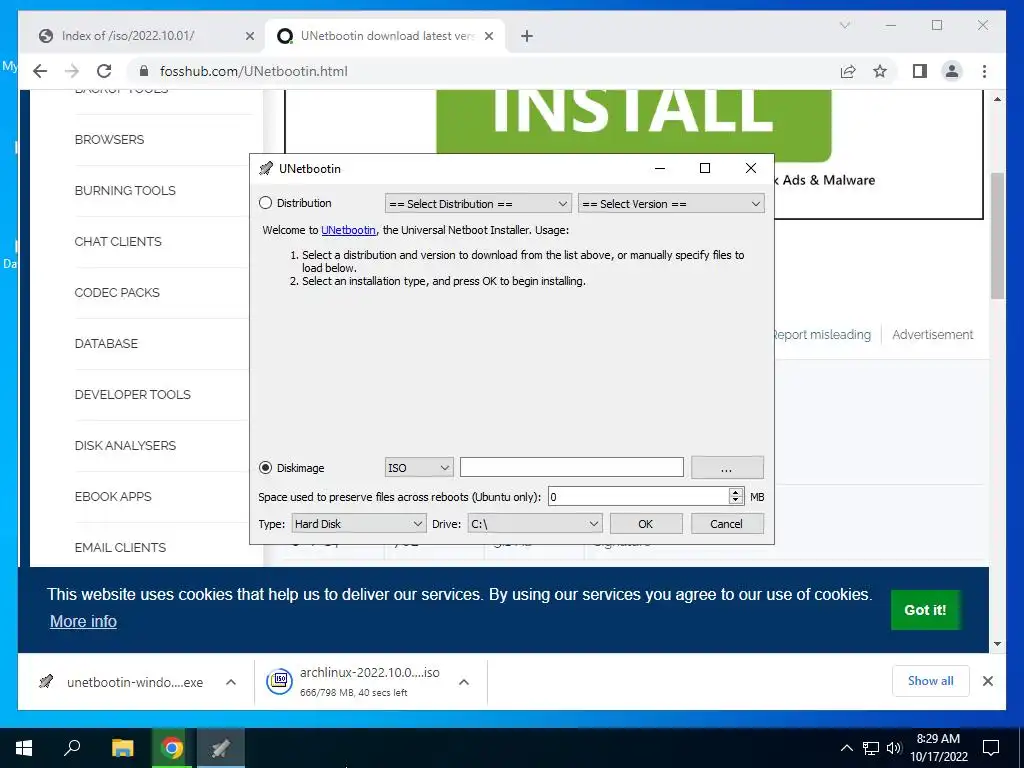1024x768 pixels.
Task: Click the page scrollbar up arrow
Action: pyautogui.click(x=997, y=99)
